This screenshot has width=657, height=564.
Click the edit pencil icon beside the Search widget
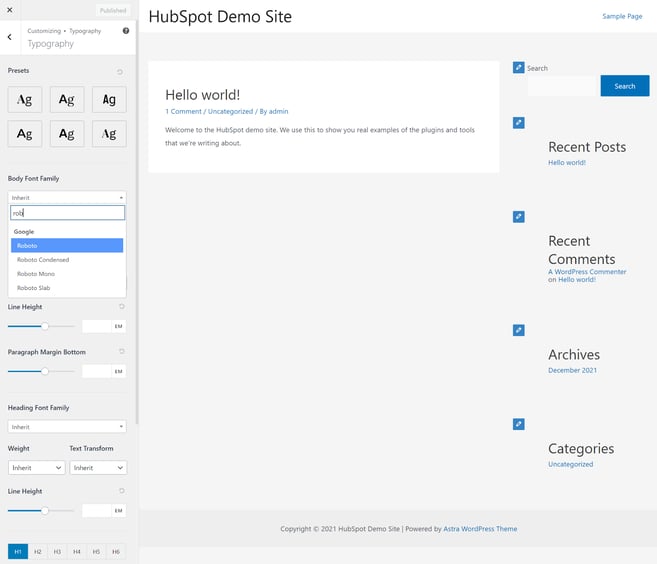518,67
